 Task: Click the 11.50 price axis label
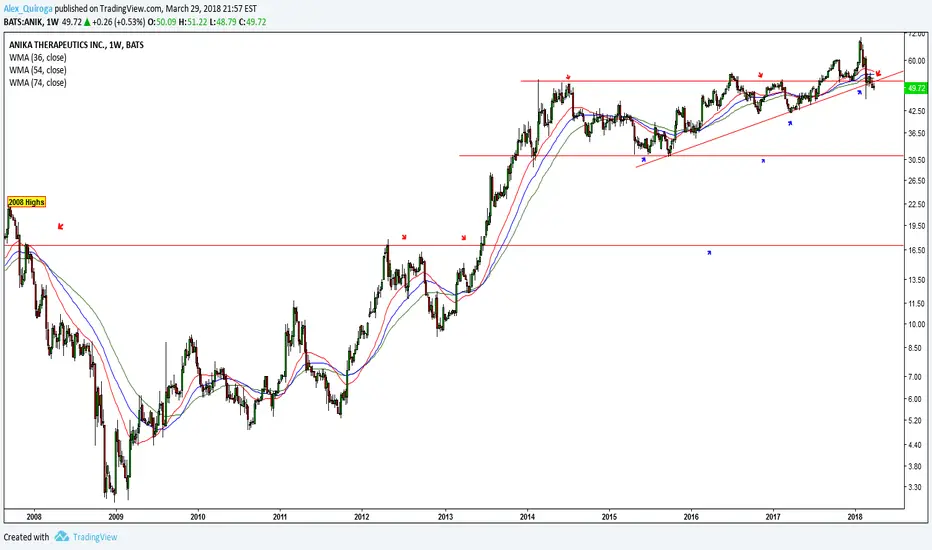(917, 304)
